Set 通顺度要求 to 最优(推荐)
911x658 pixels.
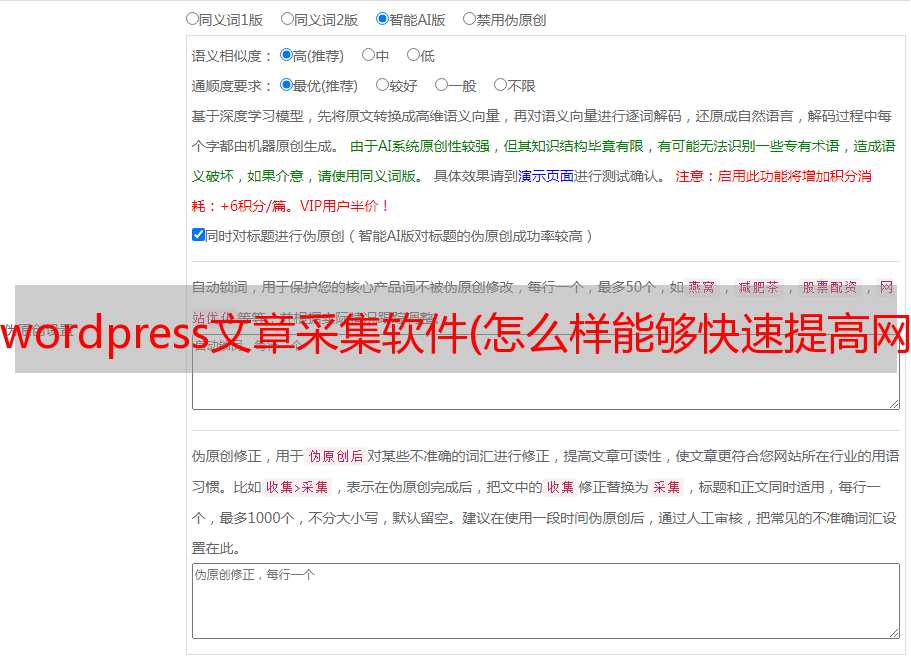(x=286, y=85)
